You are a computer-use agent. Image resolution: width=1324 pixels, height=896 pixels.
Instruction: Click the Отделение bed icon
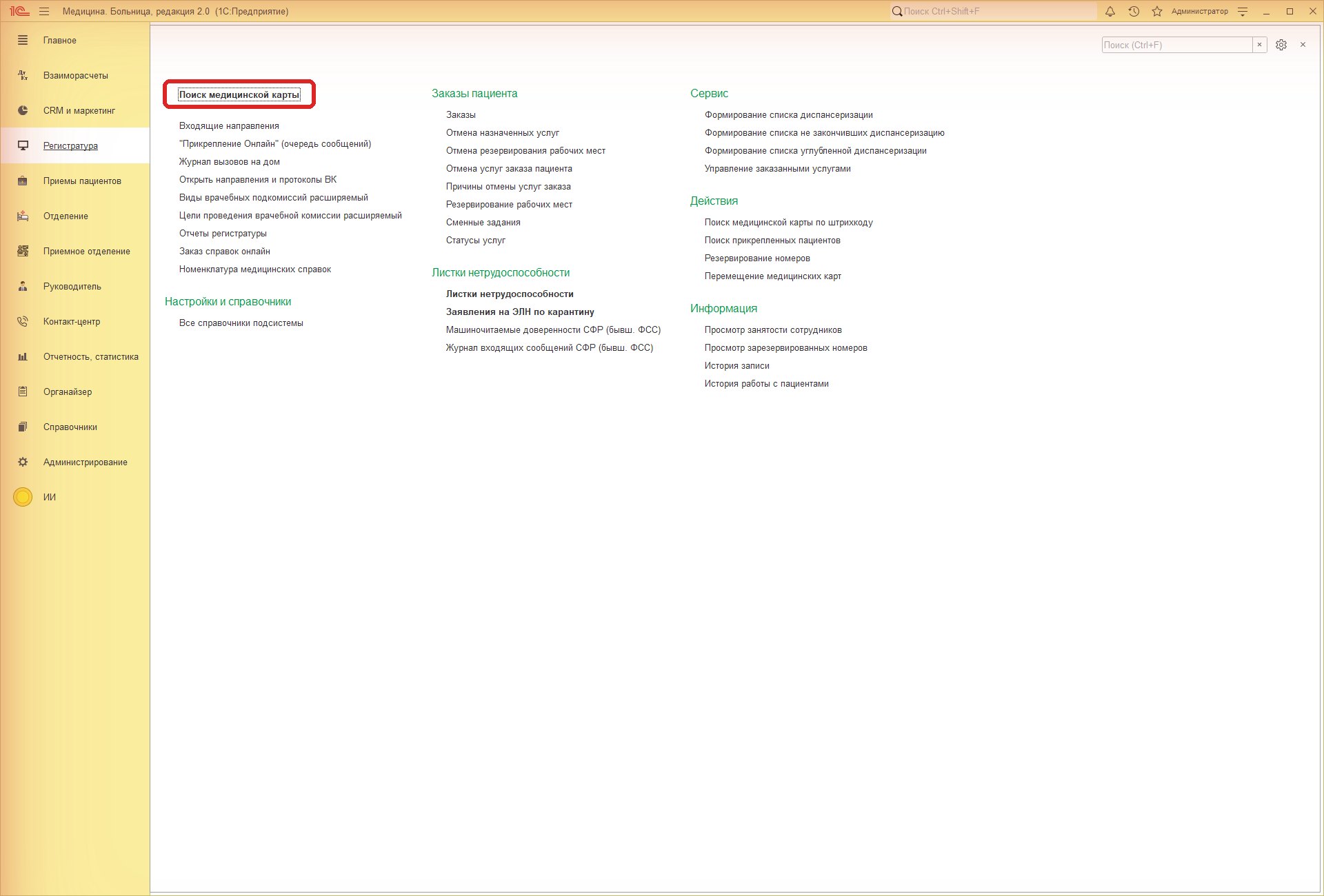click(x=23, y=216)
